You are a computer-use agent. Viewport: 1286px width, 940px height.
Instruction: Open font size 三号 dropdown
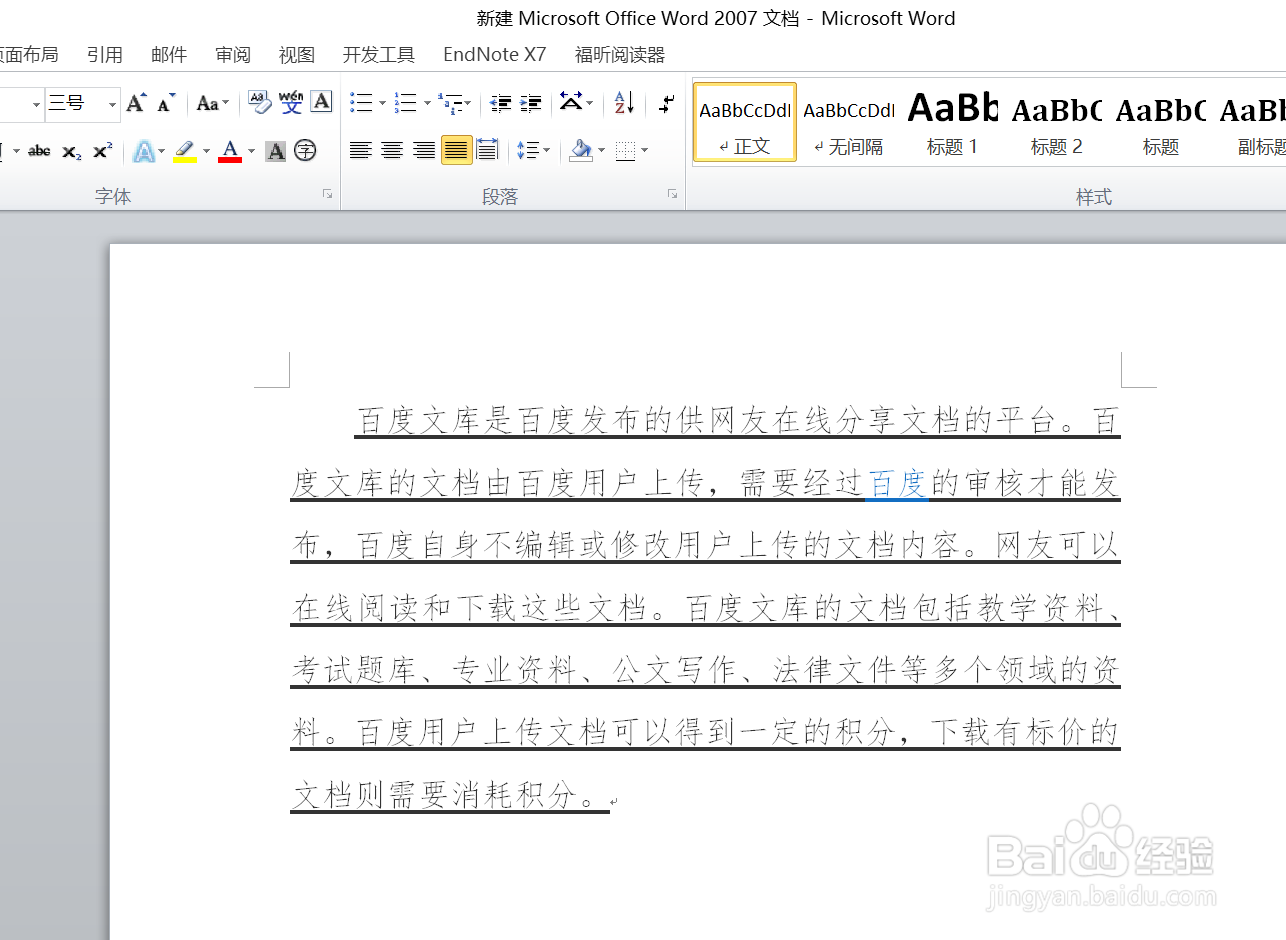[112, 103]
